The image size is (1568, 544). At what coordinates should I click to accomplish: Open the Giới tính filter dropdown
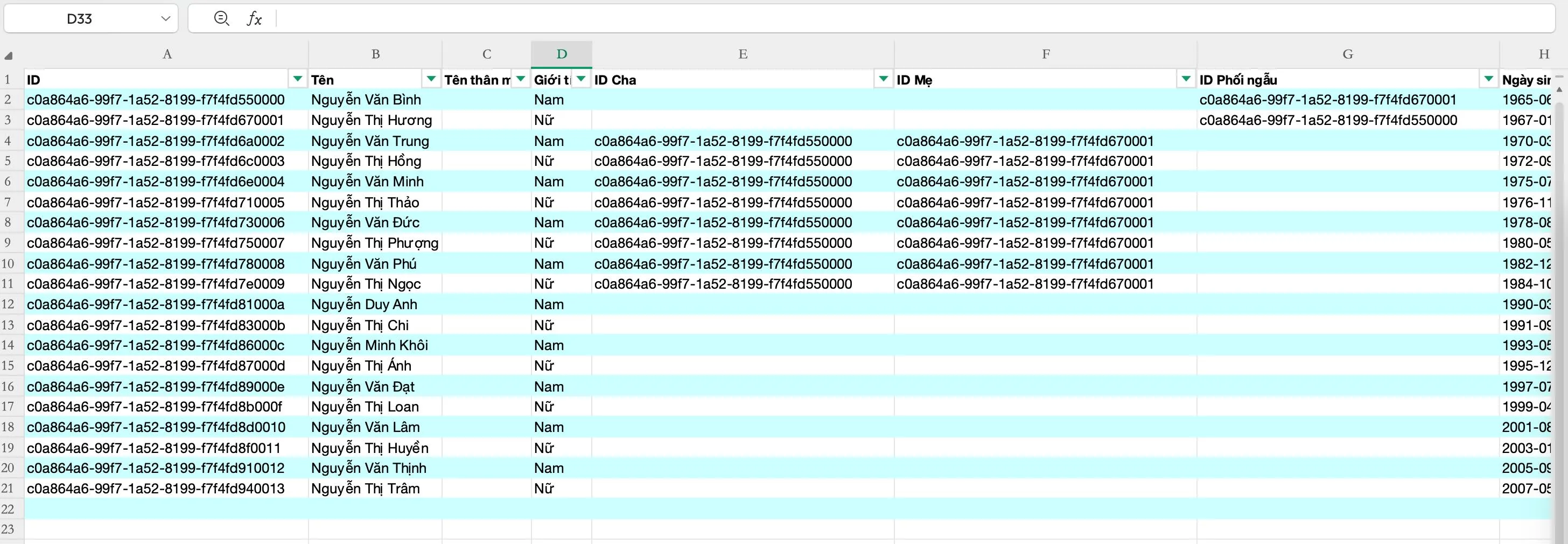click(582, 79)
